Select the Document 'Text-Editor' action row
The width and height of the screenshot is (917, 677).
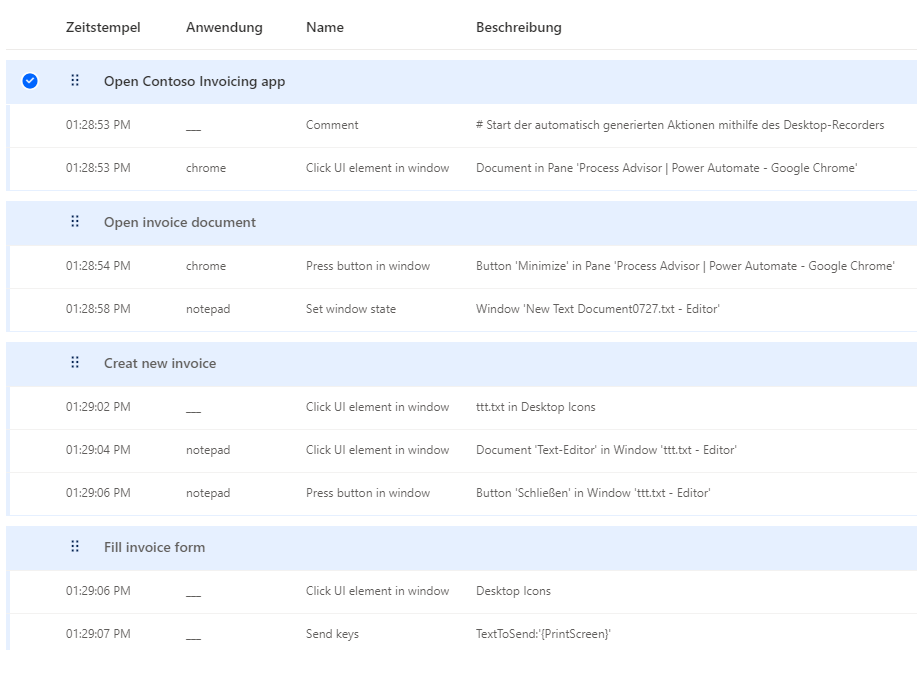(461, 450)
